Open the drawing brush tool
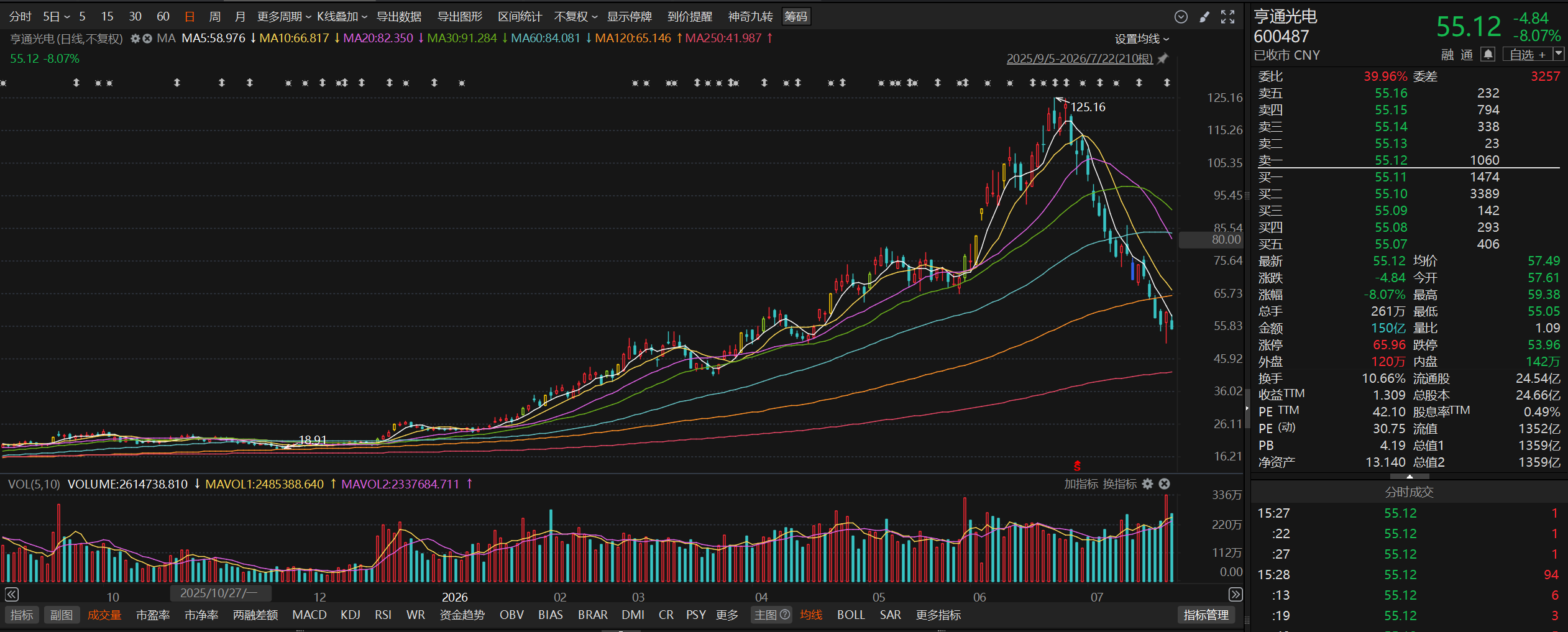The width and height of the screenshot is (1568, 632). point(1204,17)
